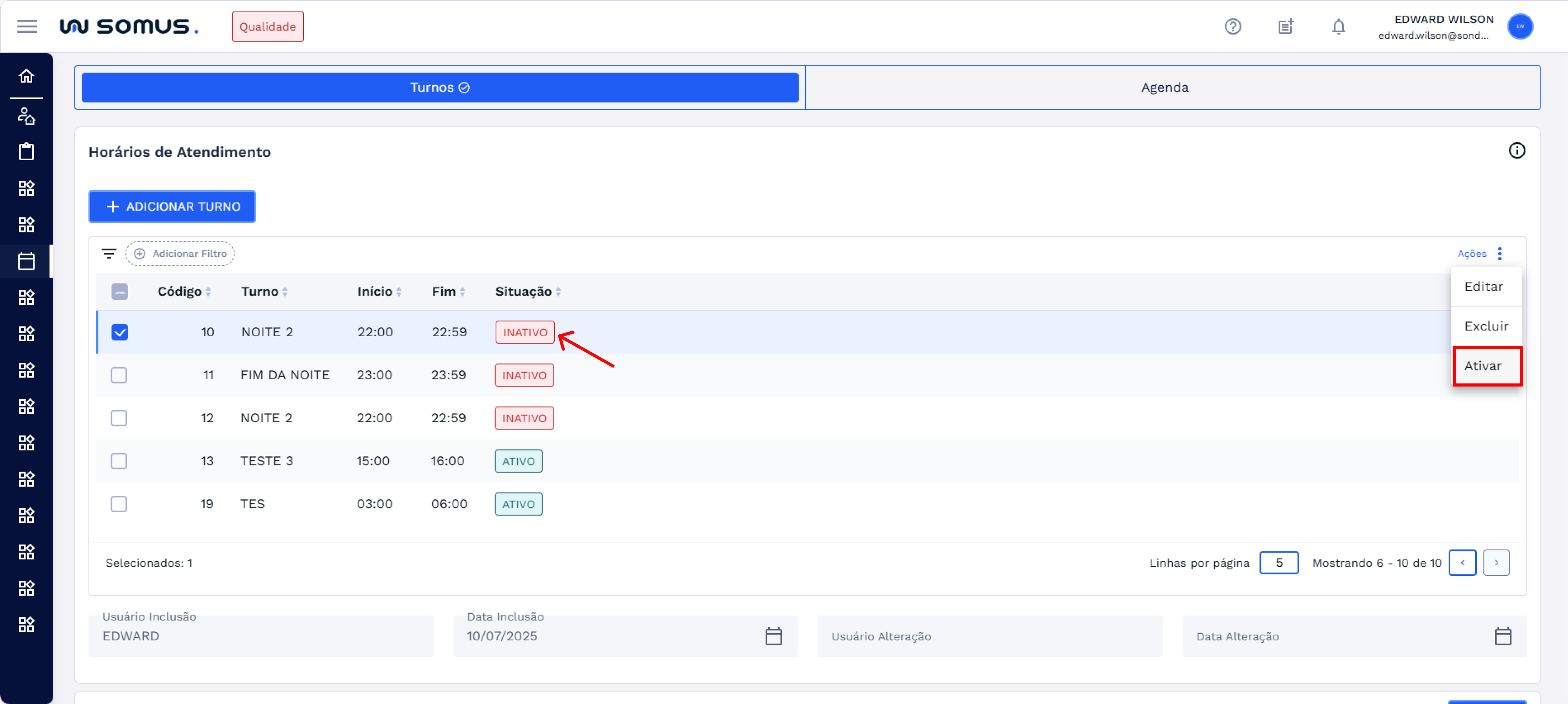Click the Adicionar Filtro chip
The height and width of the screenshot is (704, 1568).
(x=180, y=253)
